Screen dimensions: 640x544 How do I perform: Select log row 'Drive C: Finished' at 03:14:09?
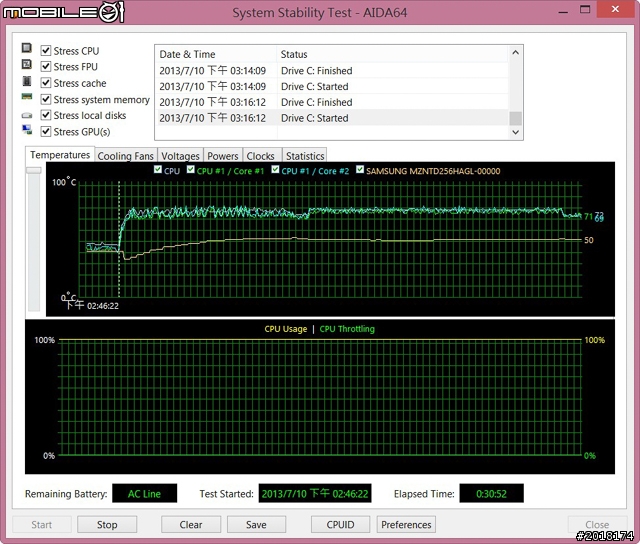point(333,71)
